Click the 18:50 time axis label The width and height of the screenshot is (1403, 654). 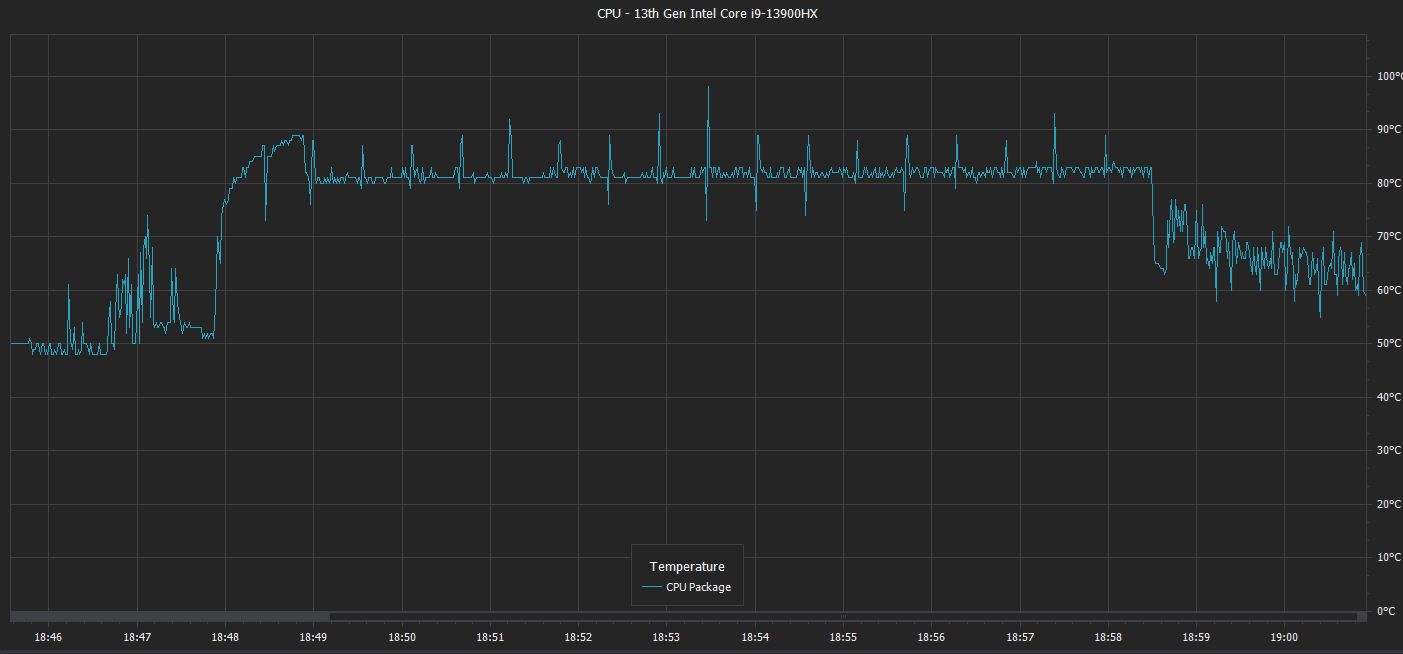pos(402,637)
